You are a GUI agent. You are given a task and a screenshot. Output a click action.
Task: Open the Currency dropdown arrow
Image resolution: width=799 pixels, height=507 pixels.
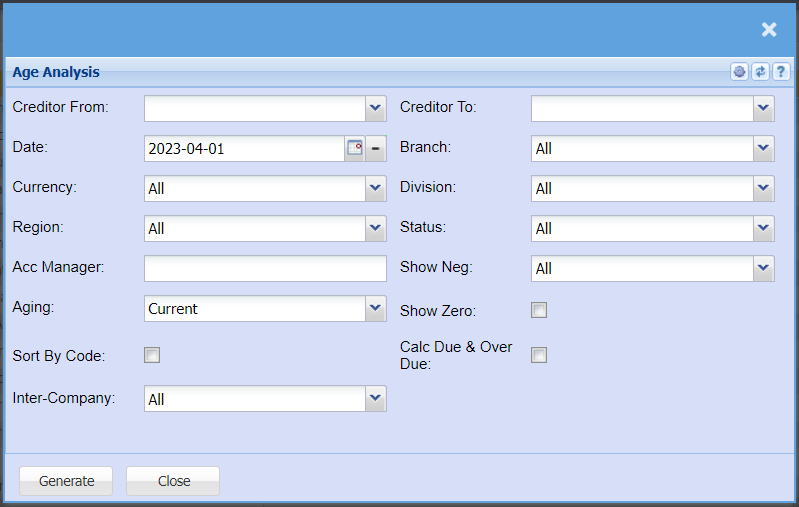coord(375,188)
